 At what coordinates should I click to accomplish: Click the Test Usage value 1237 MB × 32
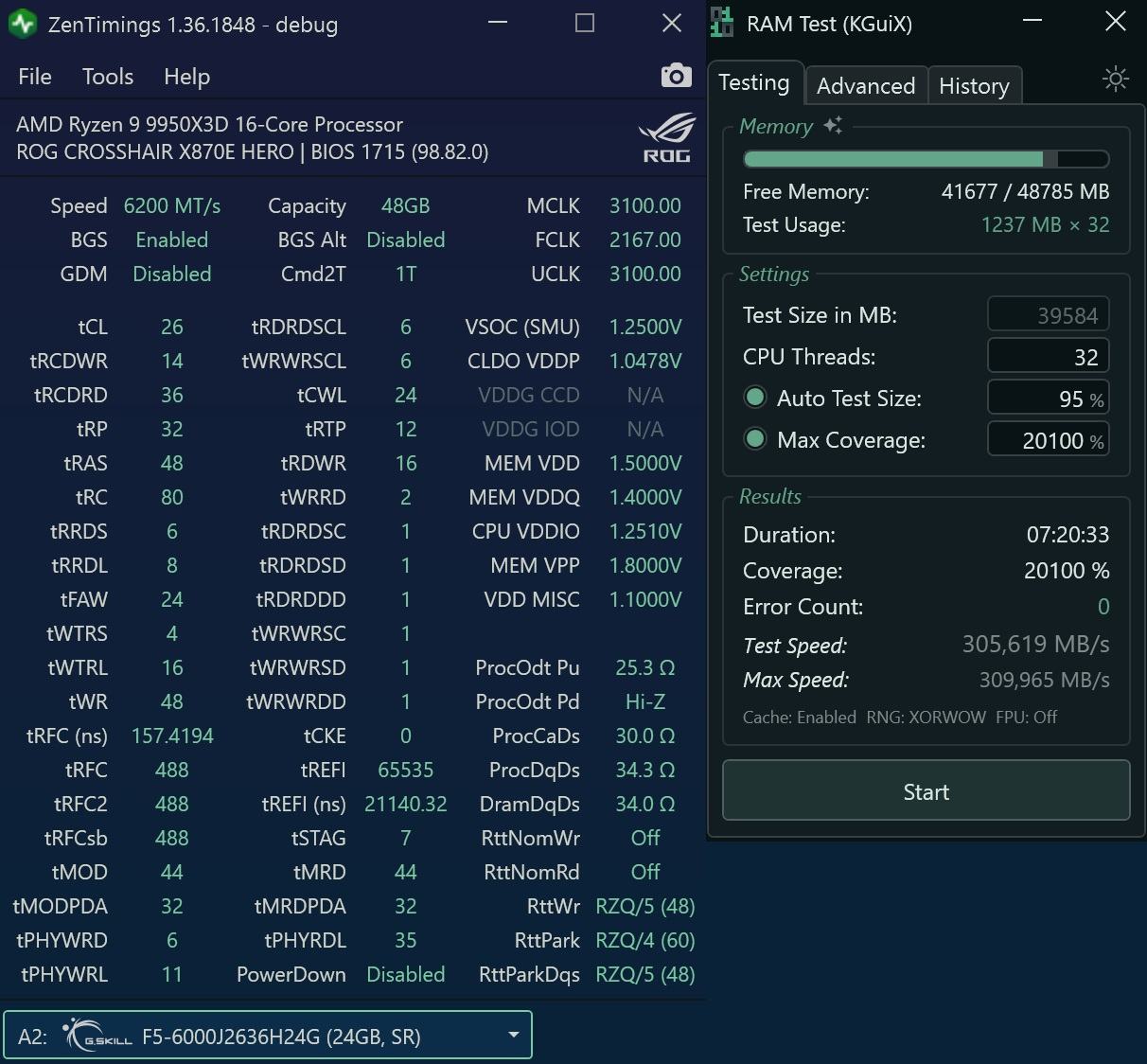[1045, 225]
